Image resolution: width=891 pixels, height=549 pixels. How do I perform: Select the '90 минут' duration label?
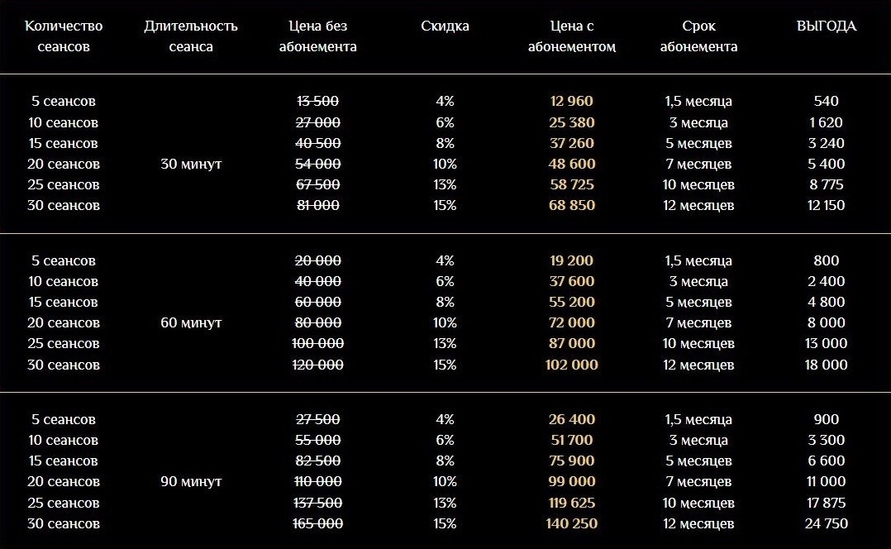tap(191, 481)
